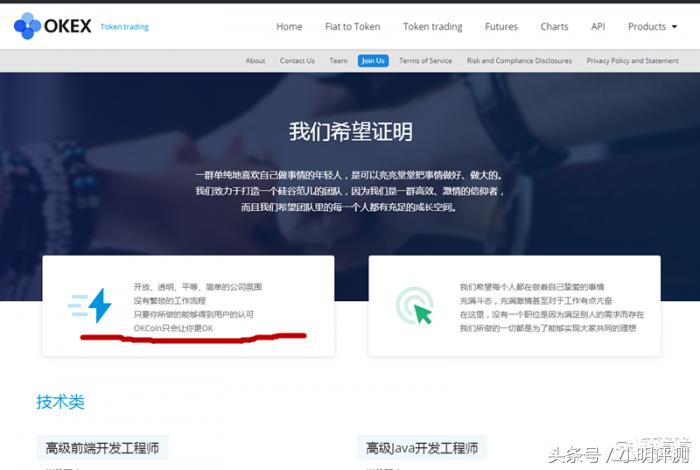Click the line 开放、透明、平等、简单的公司氛围

198,287
